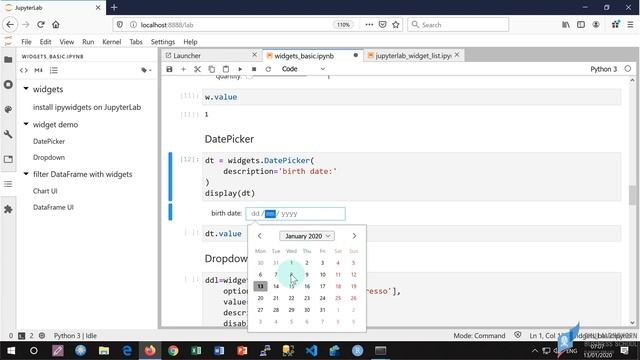Close the Launcher tab
640x360 pixels.
pyautogui.click(x=255, y=55)
